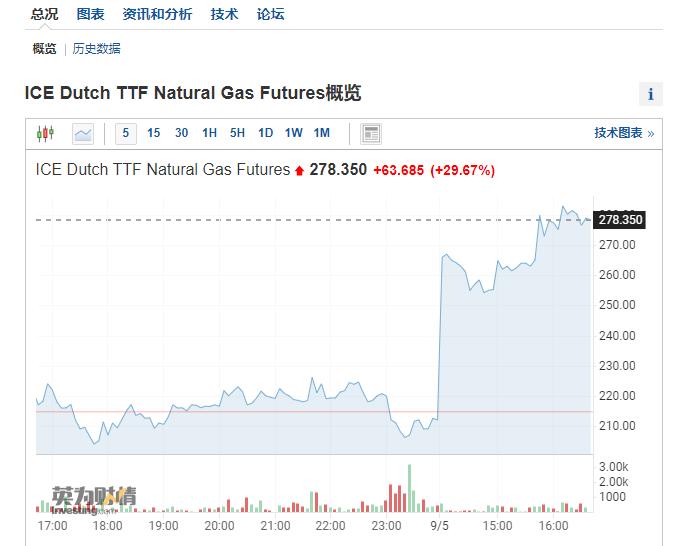Open the 历史数据 sub-tab

96,48
